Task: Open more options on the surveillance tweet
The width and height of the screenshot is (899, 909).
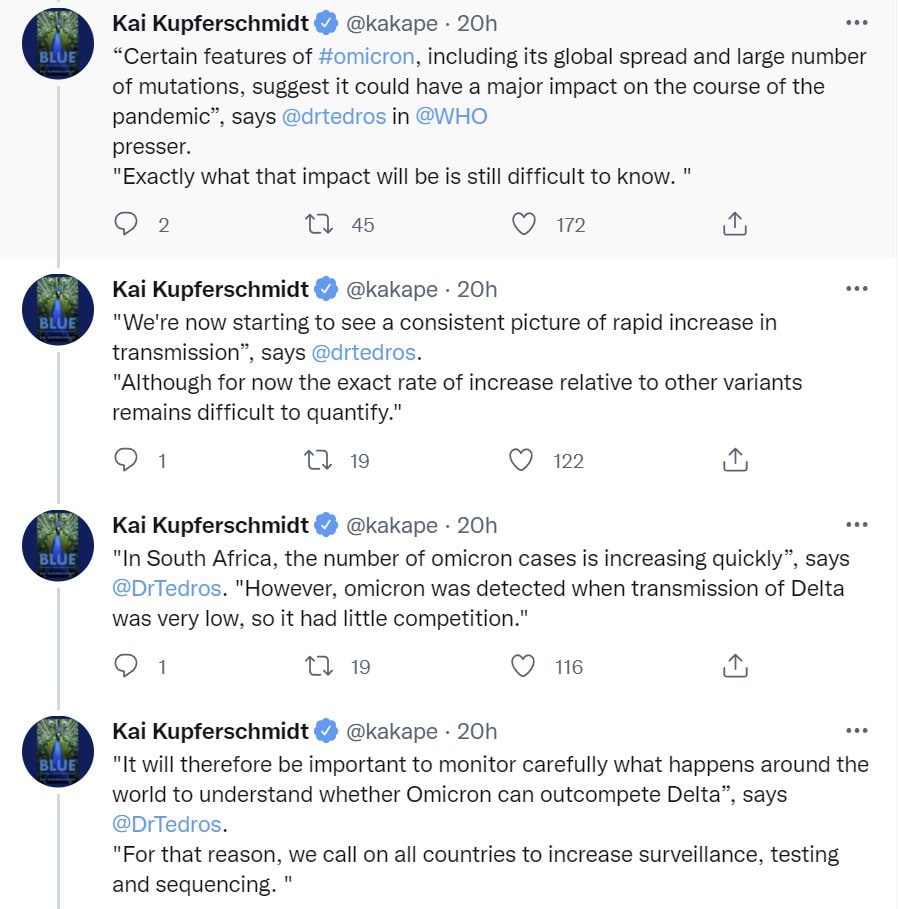Action: [x=857, y=730]
